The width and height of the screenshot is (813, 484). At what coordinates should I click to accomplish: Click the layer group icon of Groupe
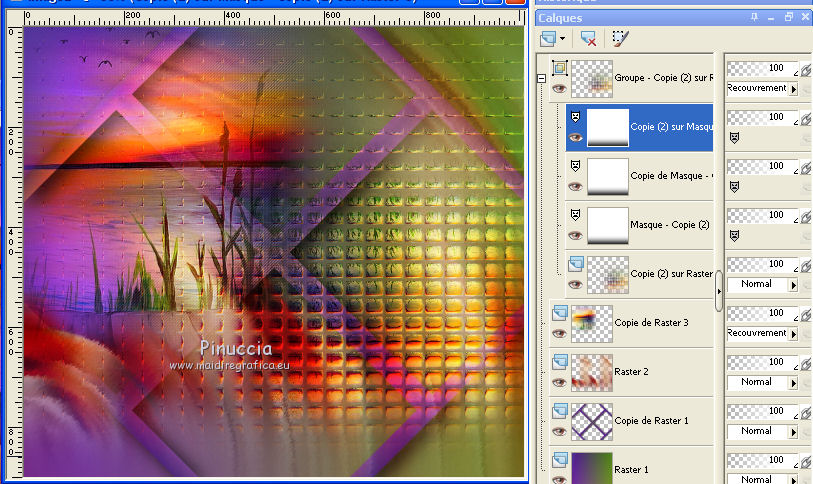coord(558,68)
